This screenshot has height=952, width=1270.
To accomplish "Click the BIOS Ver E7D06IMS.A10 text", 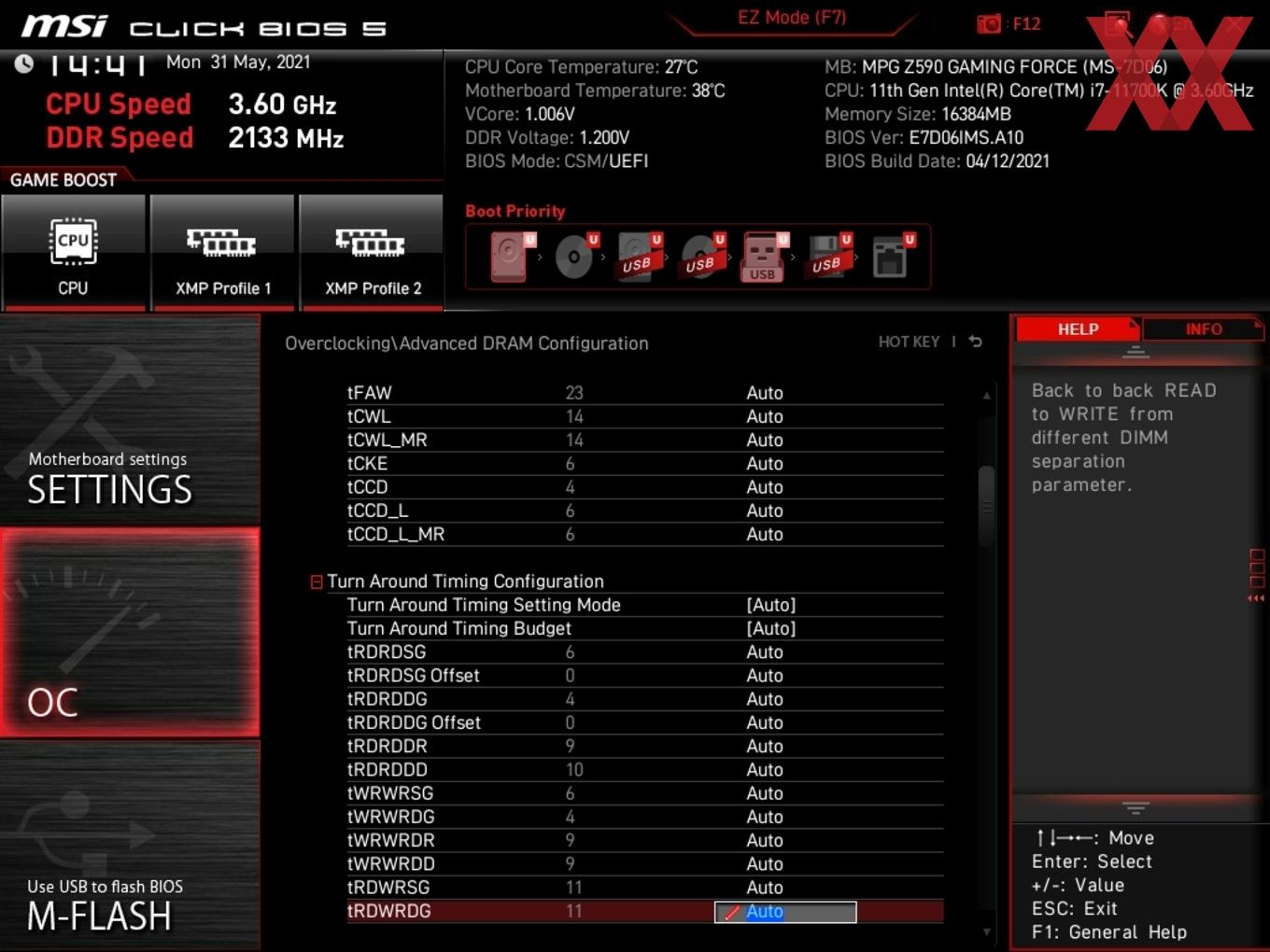I will [x=924, y=137].
